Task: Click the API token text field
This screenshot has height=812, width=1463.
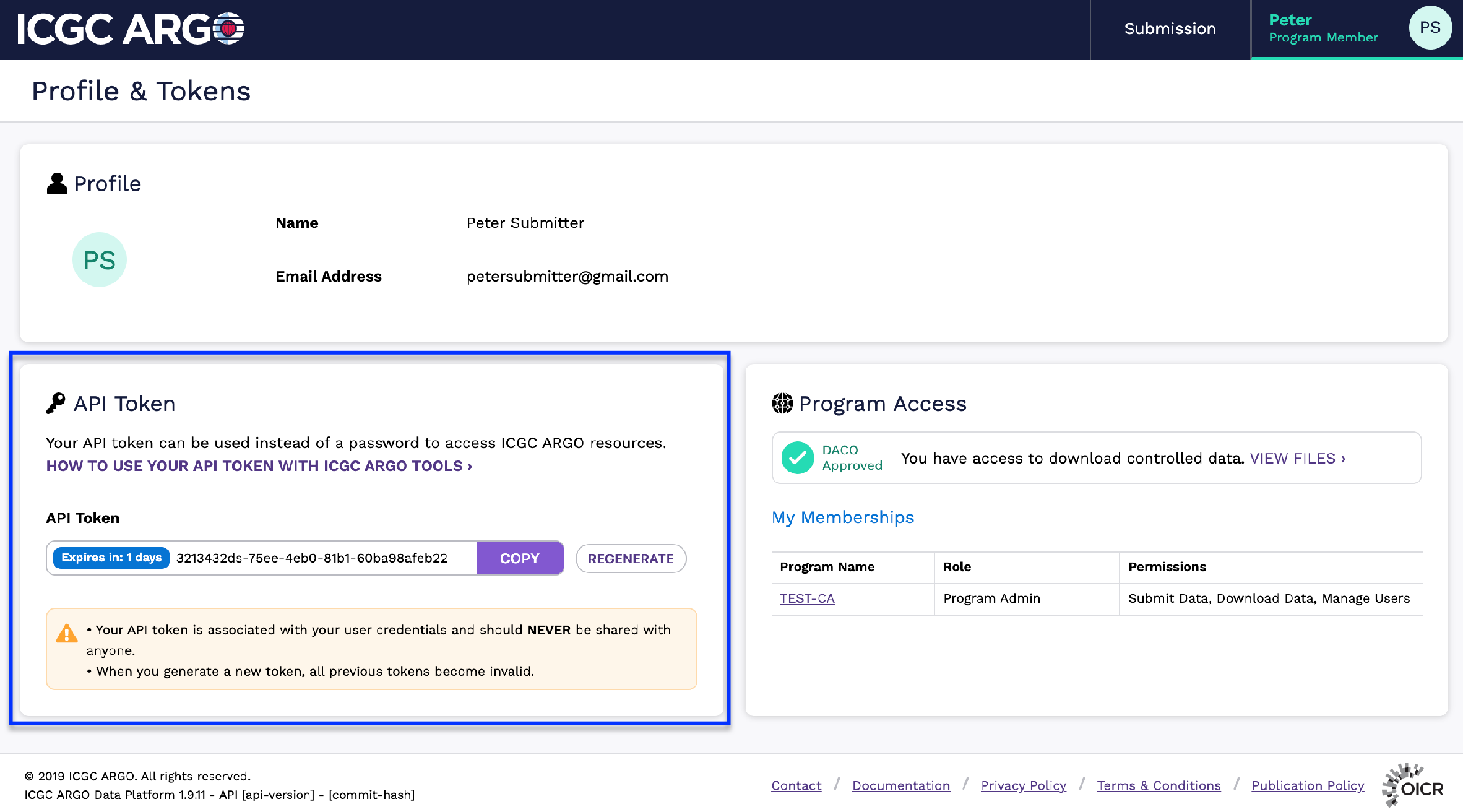Action: tap(312, 558)
